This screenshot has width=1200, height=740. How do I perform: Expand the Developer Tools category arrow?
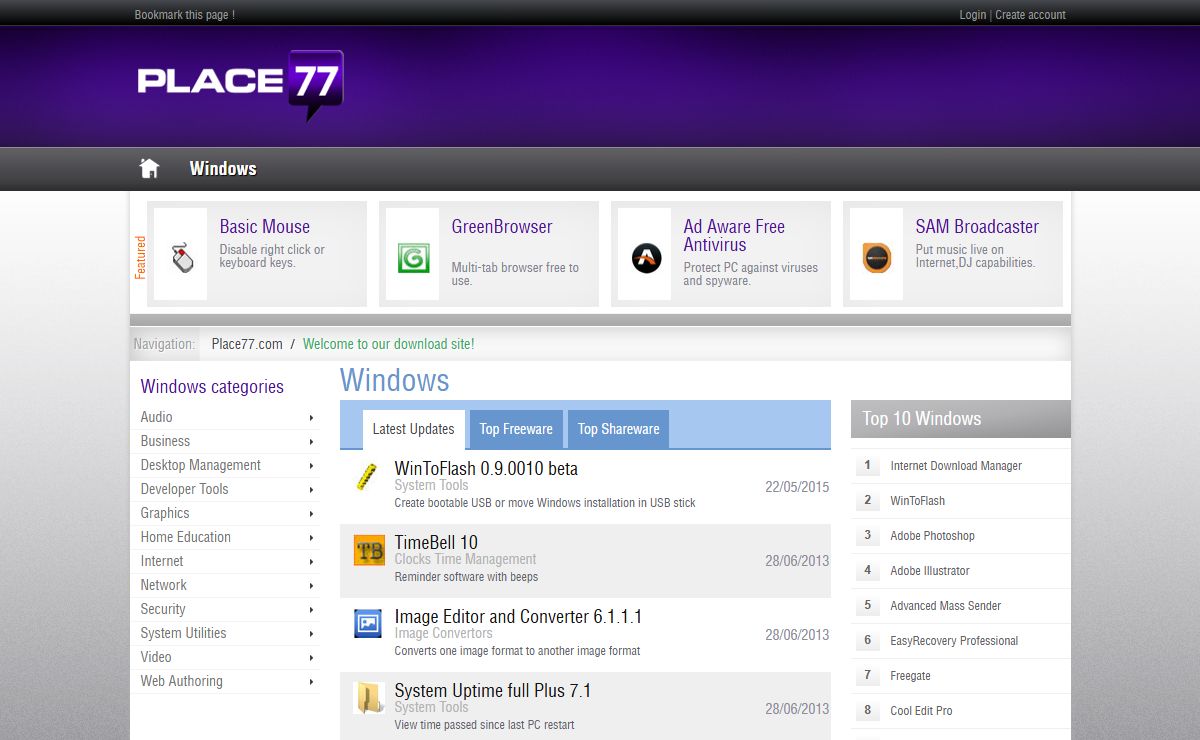coord(311,489)
